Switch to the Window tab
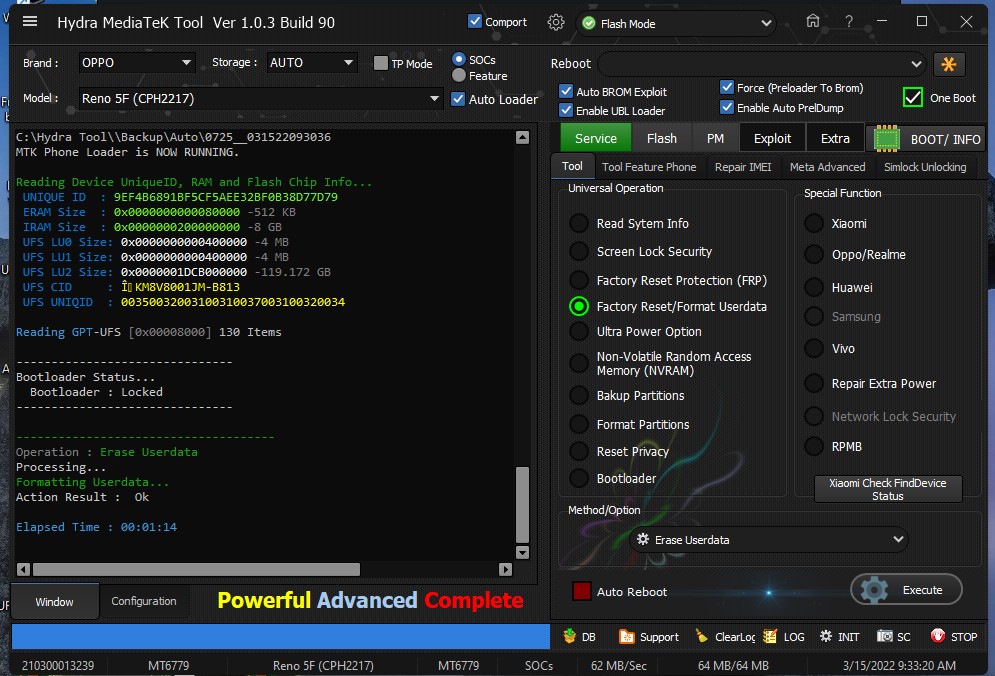 [54, 601]
